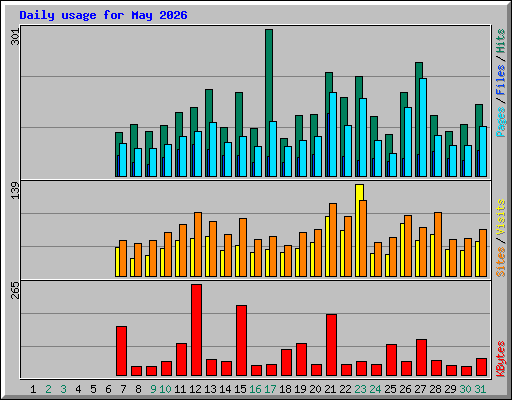The width and height of the screenshot is (512, 400).
Task: Click day label 28 on the x-axis
Action: 435,389
